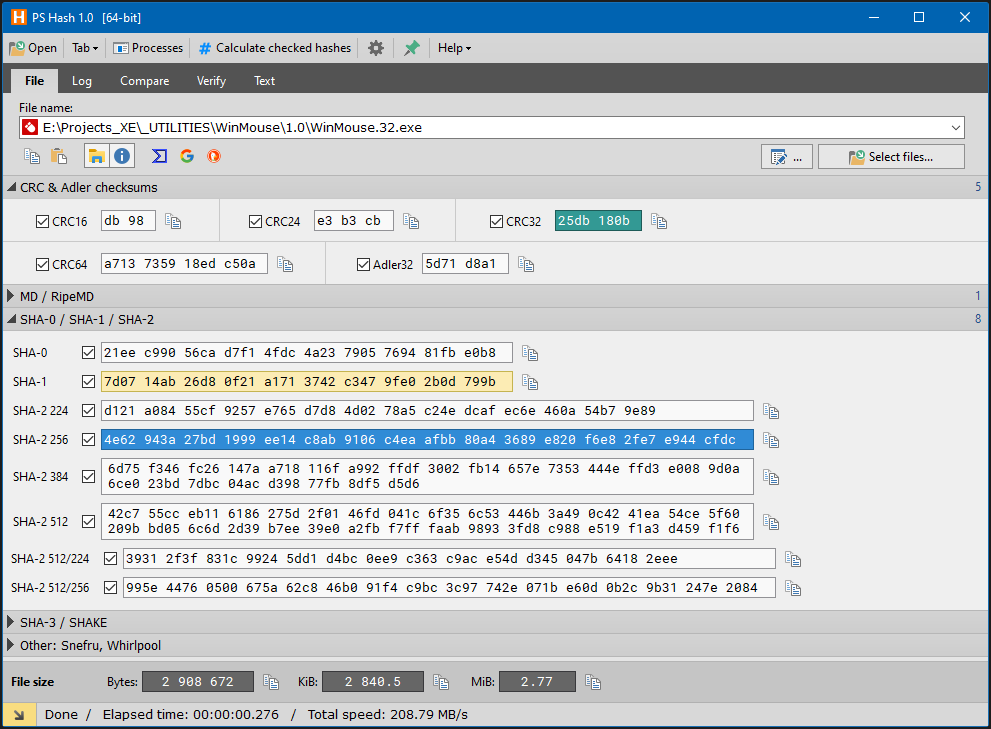This screenshot has height=729, width=991.
Task: Copy SHA-1 hash to clipboard
Action: [530, 383]
